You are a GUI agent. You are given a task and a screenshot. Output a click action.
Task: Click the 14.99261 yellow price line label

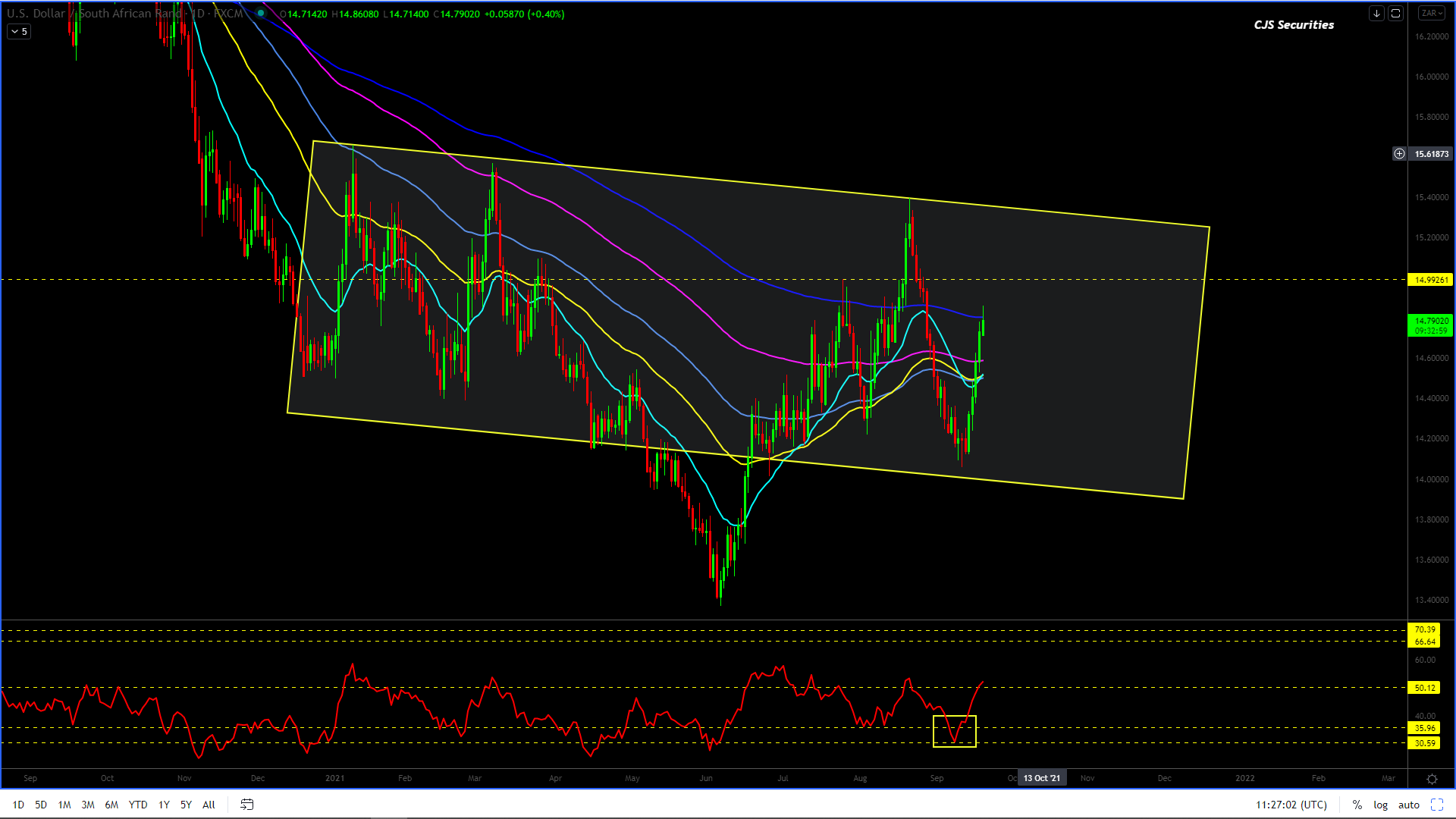[1430, 280]
